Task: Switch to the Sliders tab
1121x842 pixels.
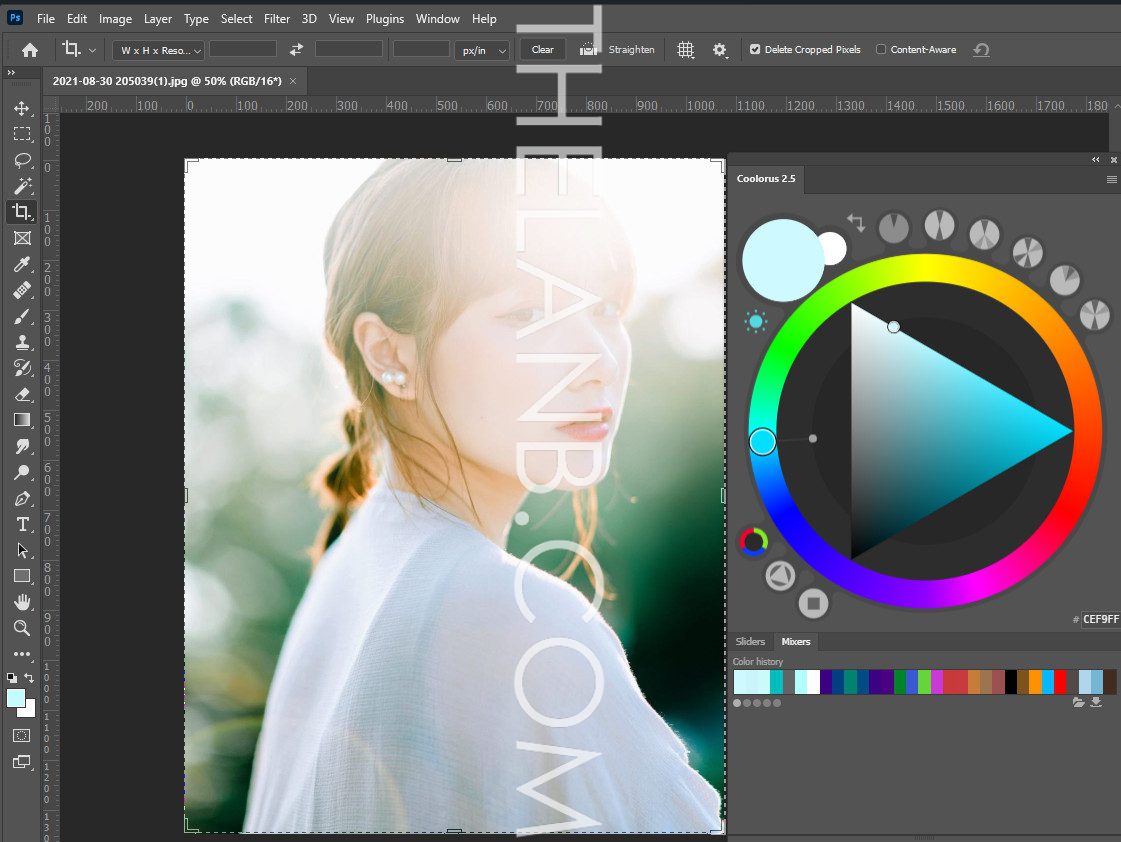Action: pos(749,642)
